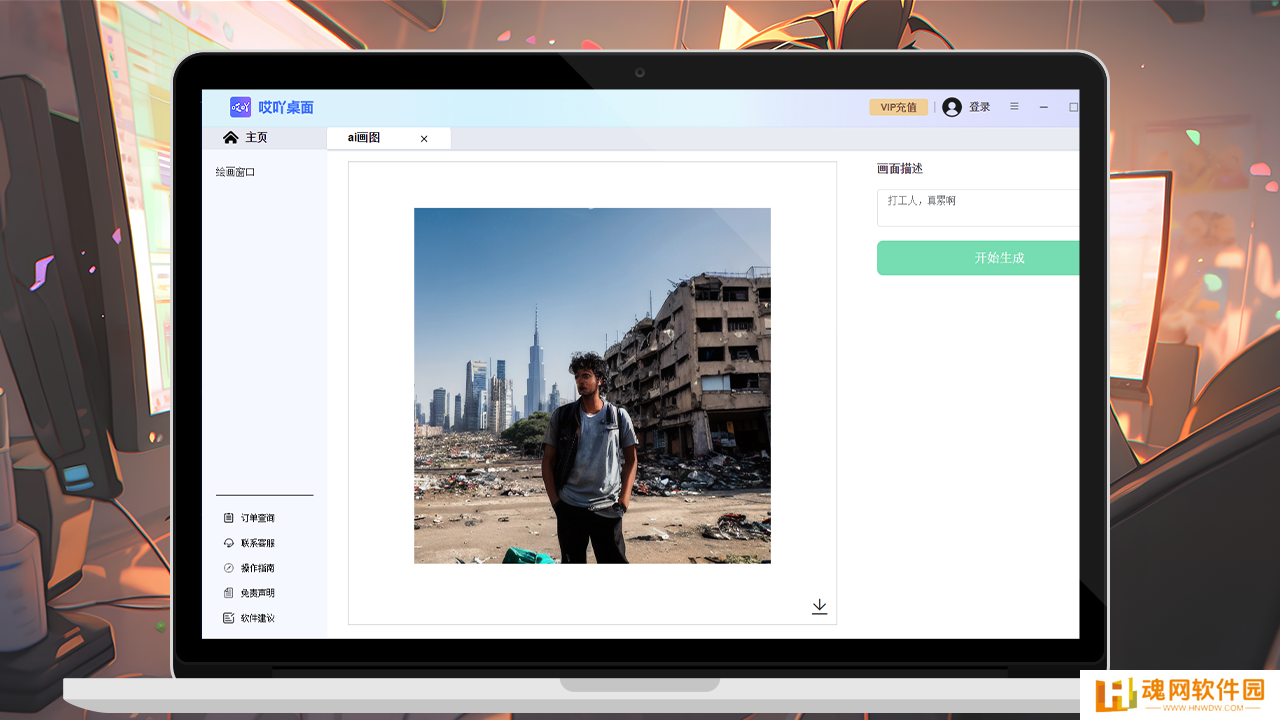Open the 操作指南 guide compass icon
The height and width of the screenshot is (720, 1280).
[x=229, y=568]
